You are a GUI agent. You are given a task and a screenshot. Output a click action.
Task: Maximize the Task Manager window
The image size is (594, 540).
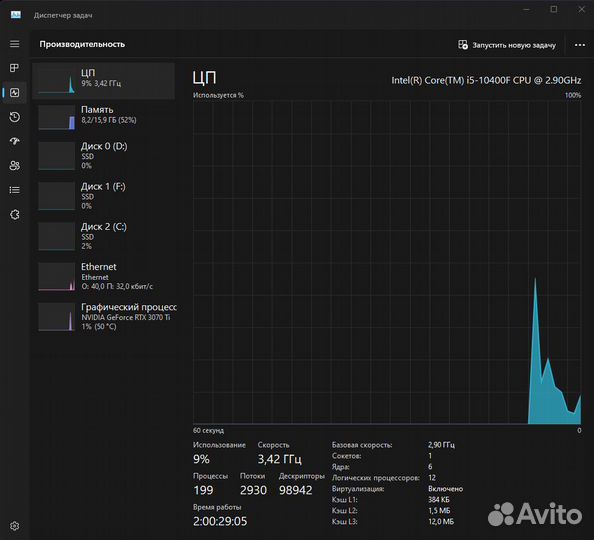[x=554, y=9]
